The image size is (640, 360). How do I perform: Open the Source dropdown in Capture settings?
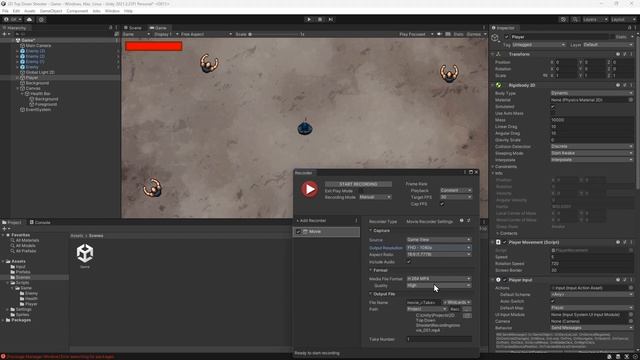point(439,240)
